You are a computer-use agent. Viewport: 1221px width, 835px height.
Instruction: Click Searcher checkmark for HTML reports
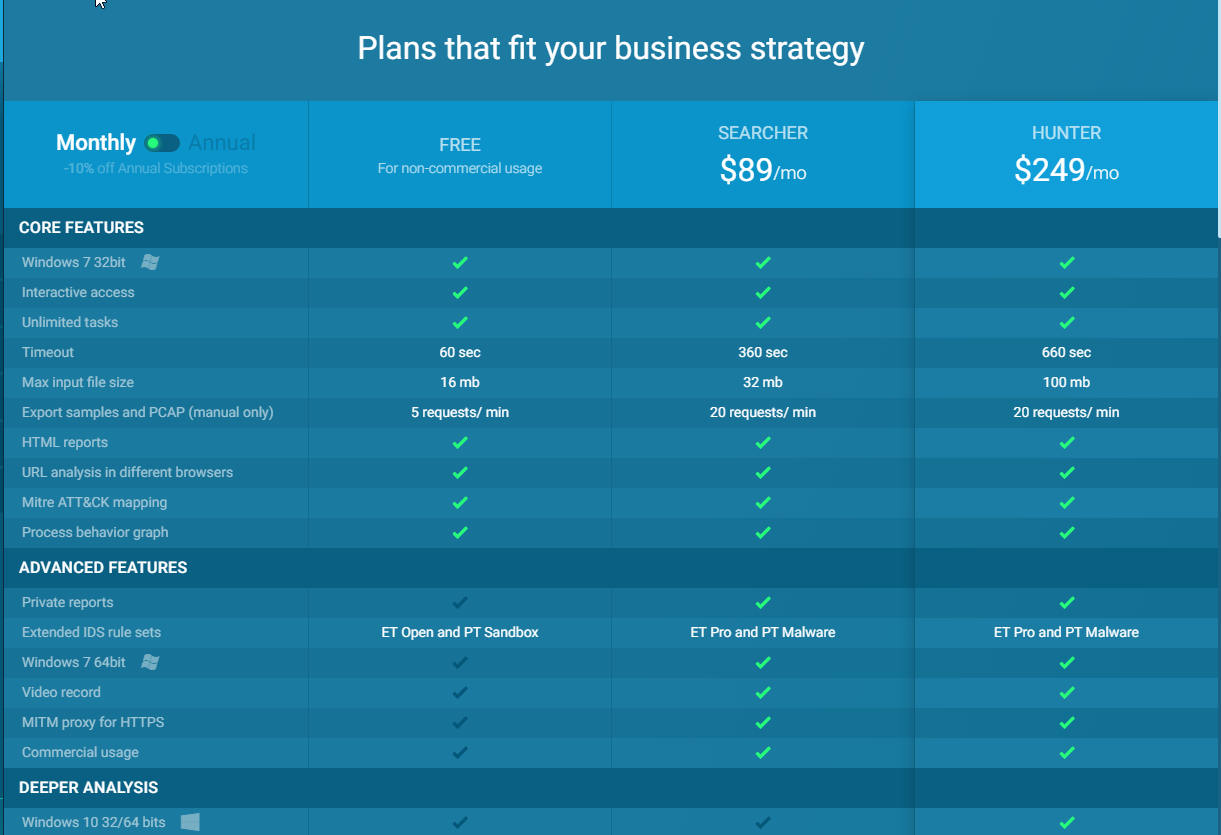tap(763, 442)
